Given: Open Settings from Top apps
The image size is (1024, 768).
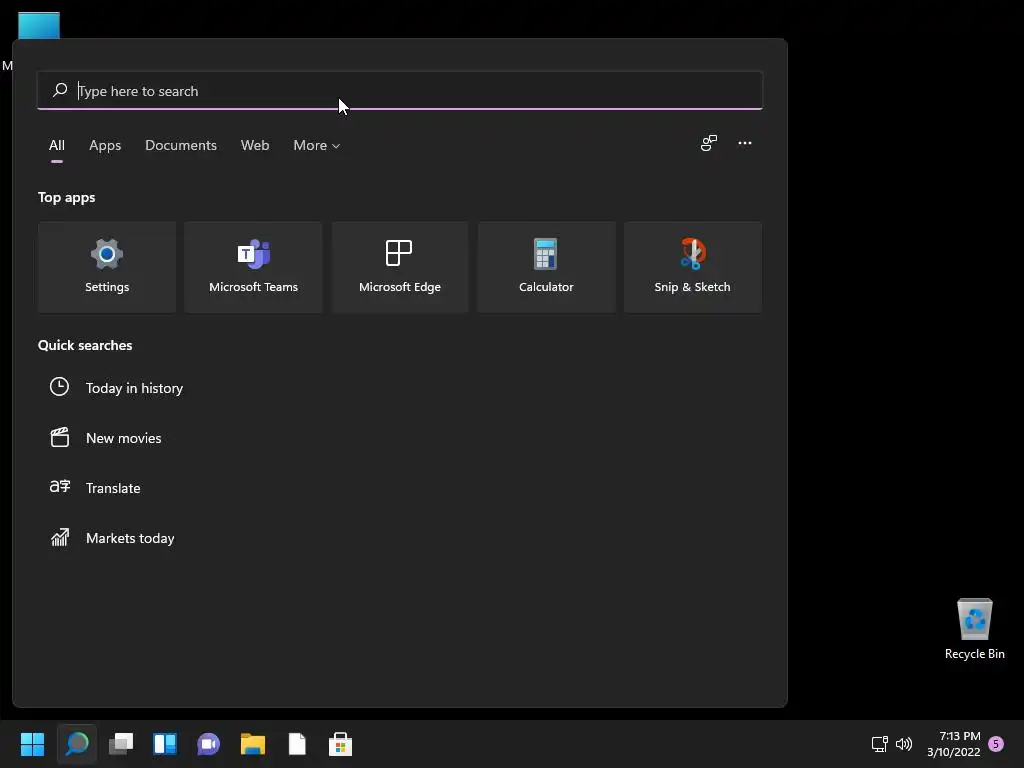Looking at the screenshot, I should click(x=106, y=267).
